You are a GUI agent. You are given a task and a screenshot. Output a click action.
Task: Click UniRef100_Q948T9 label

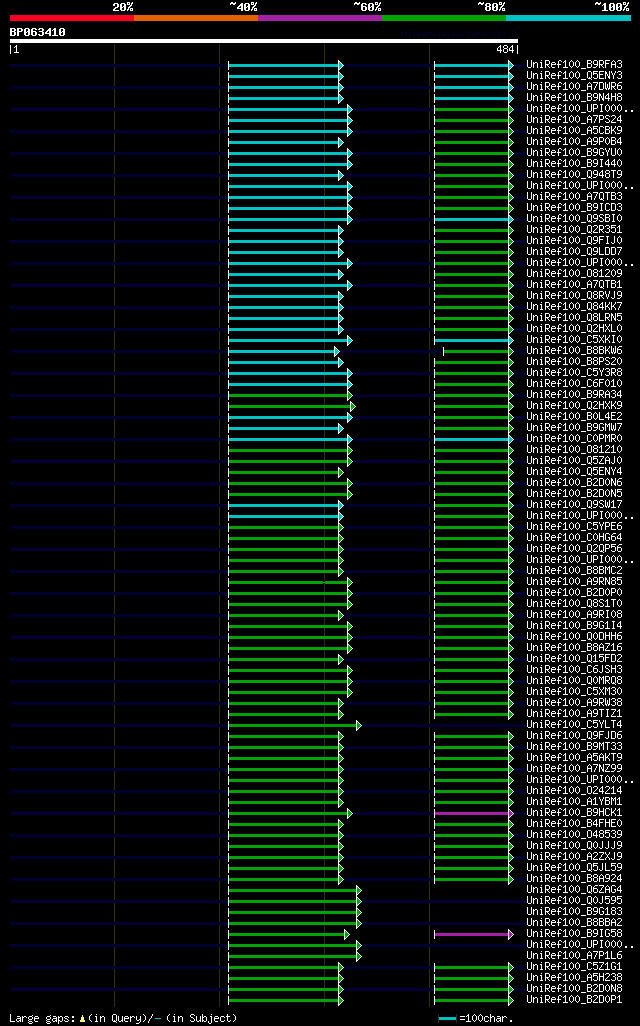[x=575, y=175]
